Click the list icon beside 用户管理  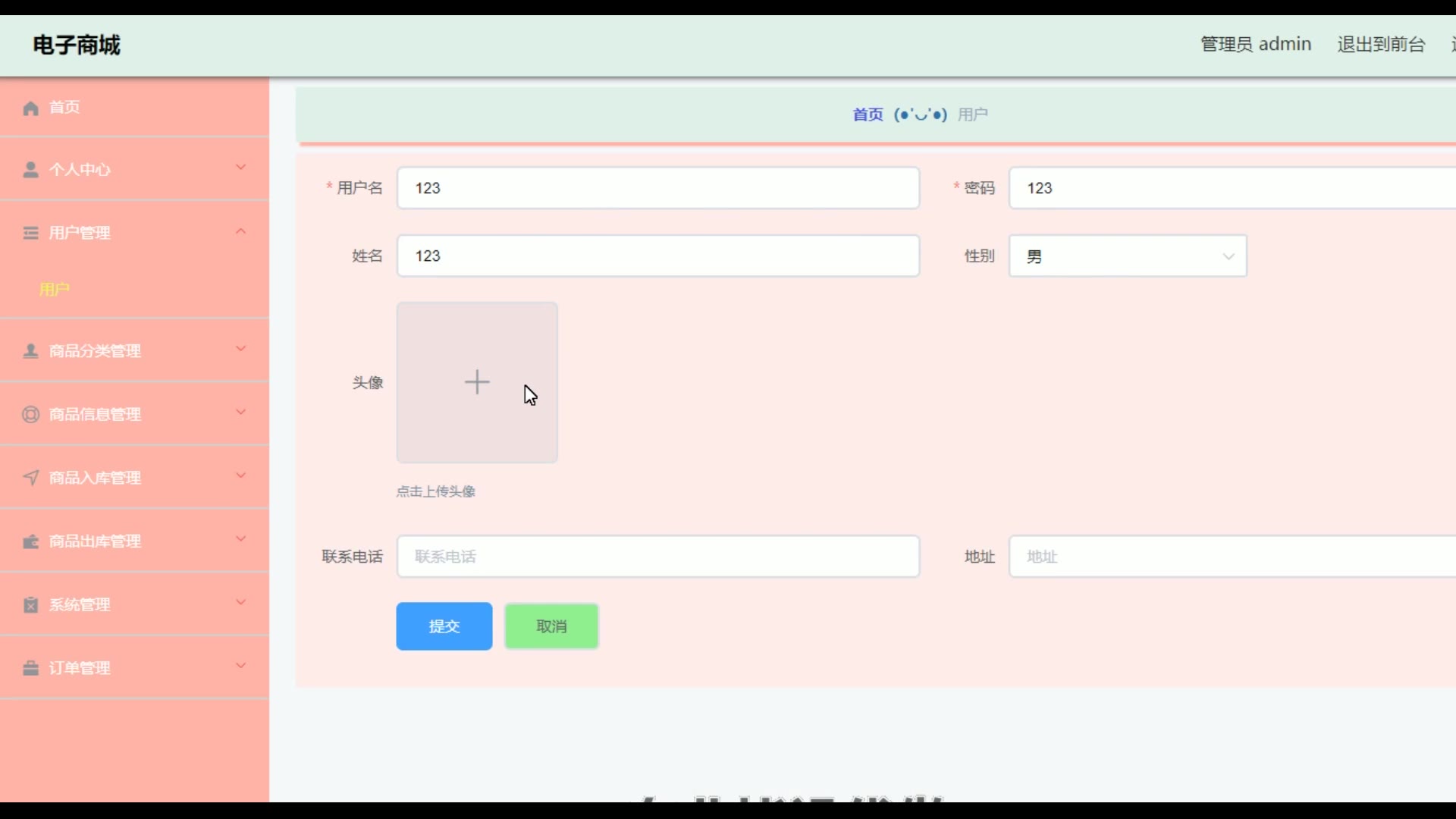point(30,233)
